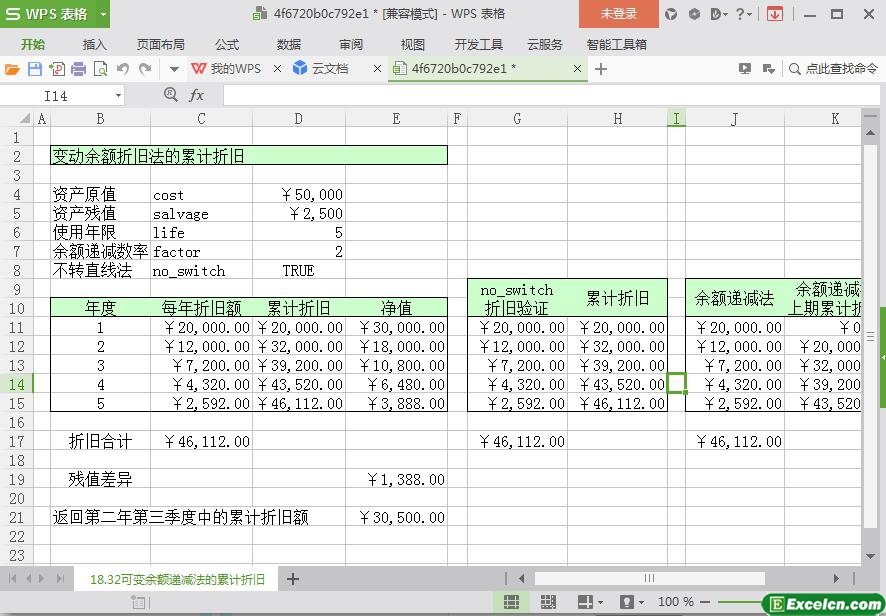The image size is (886, 616).
Task: Expand the quick access toolbar customize arrow
Action: (174, 69)
